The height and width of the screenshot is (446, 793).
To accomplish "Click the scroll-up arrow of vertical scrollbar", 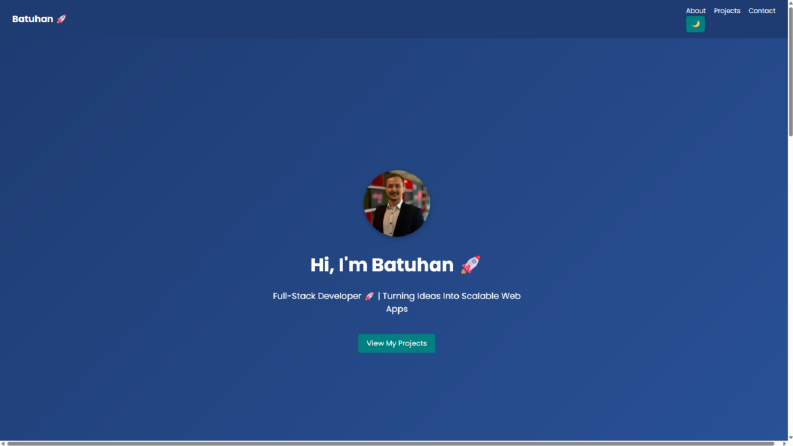I will [790, 3].
